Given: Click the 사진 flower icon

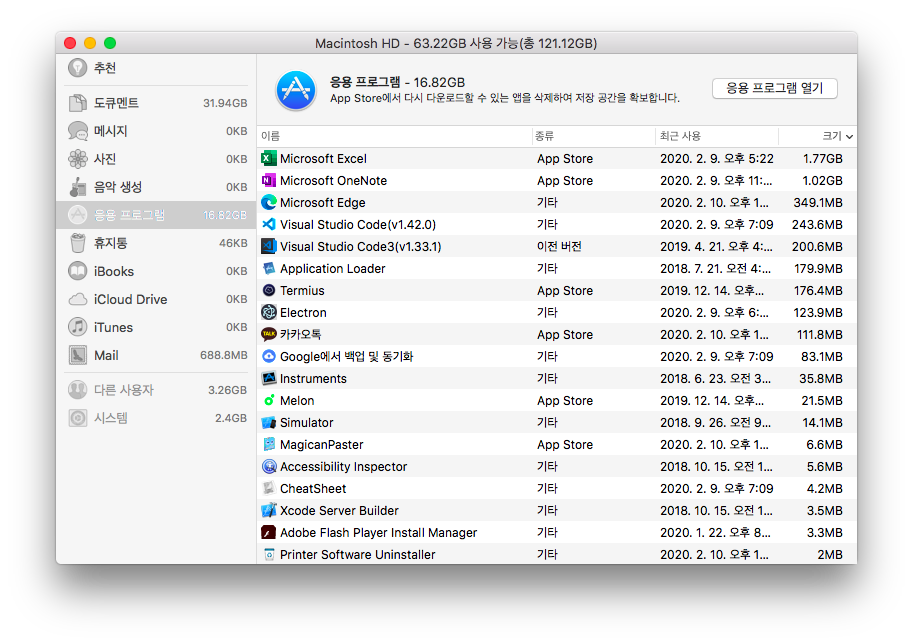Looking at the screenshot, I should coord(77,159).
